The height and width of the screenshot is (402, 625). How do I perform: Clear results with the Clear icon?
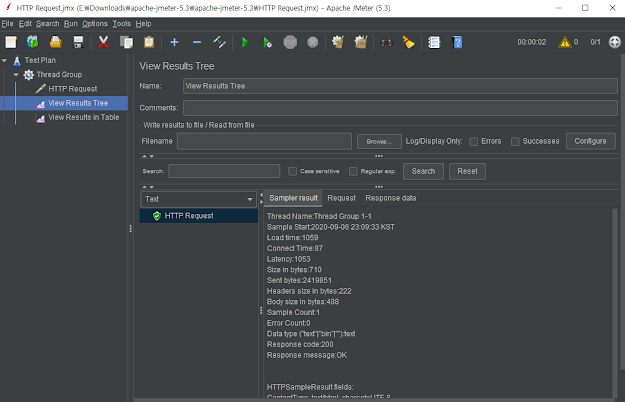point(338,42)
